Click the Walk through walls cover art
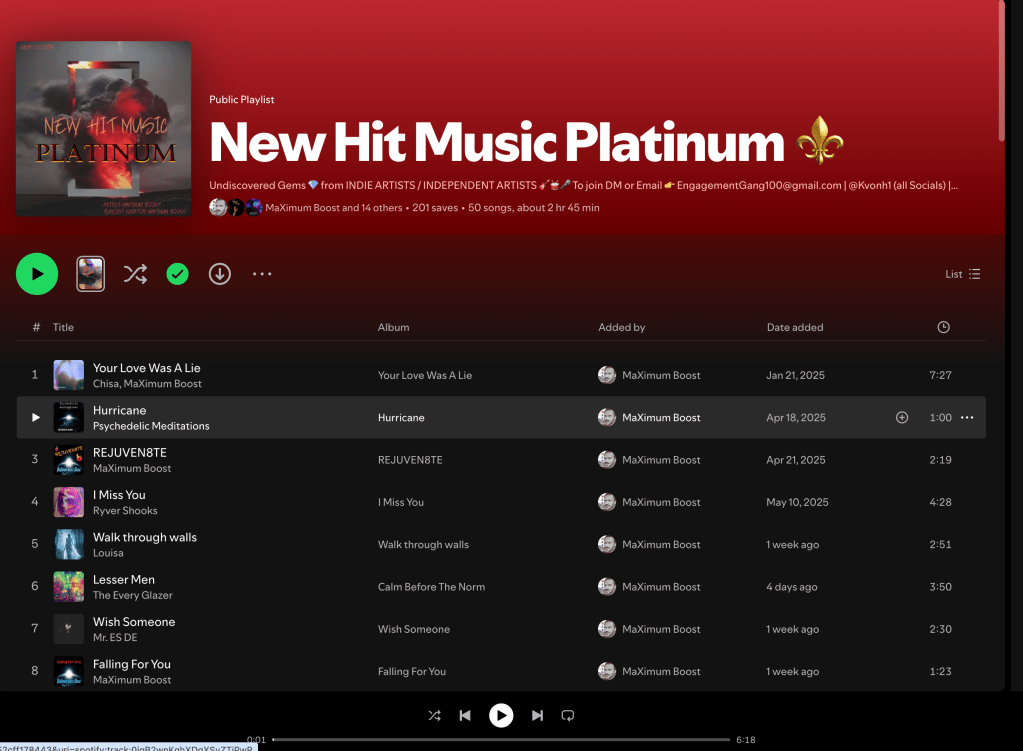 coord(69,545)
